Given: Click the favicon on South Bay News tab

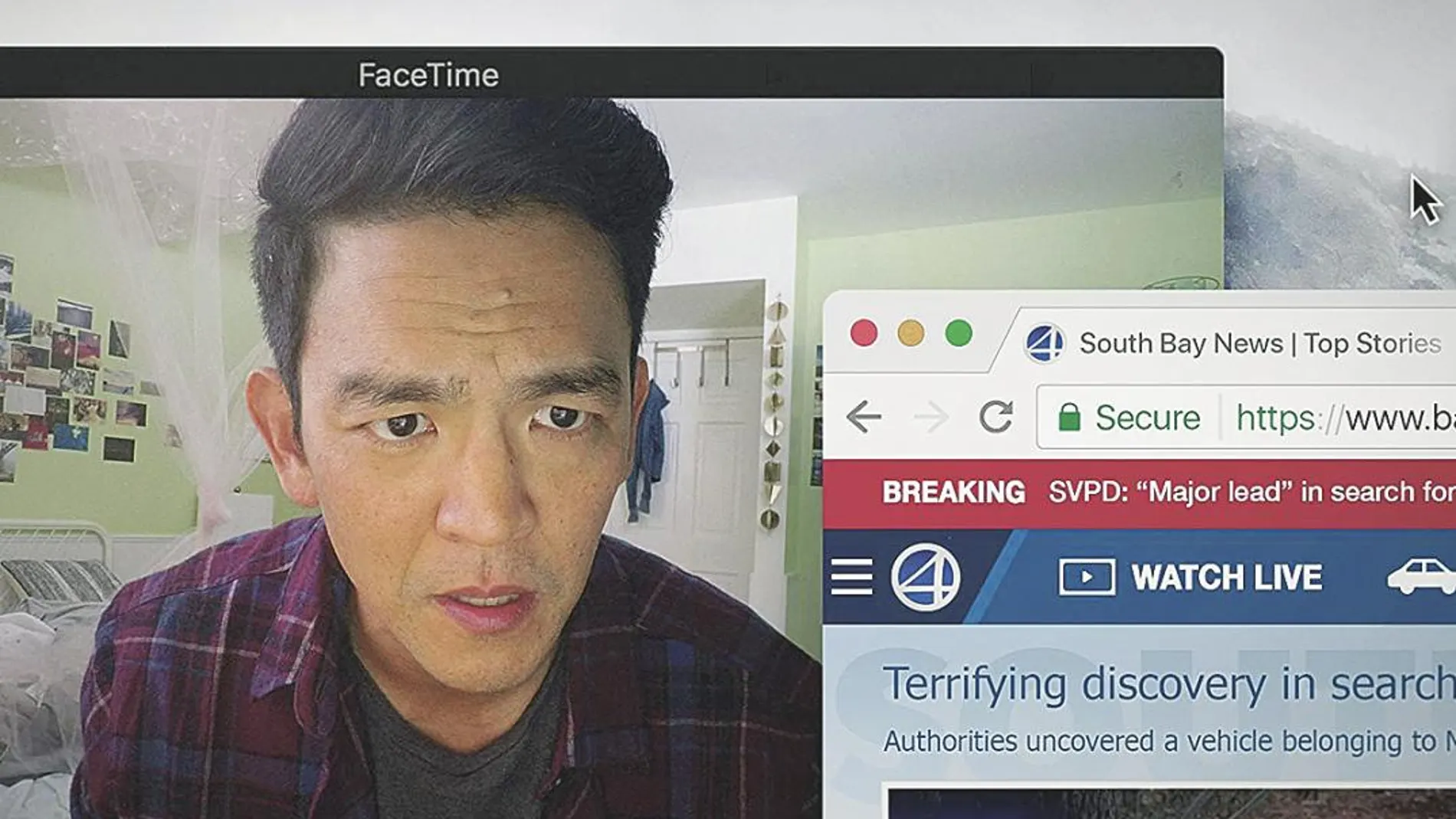Looking at the screenshot, I should (1045, 343).
